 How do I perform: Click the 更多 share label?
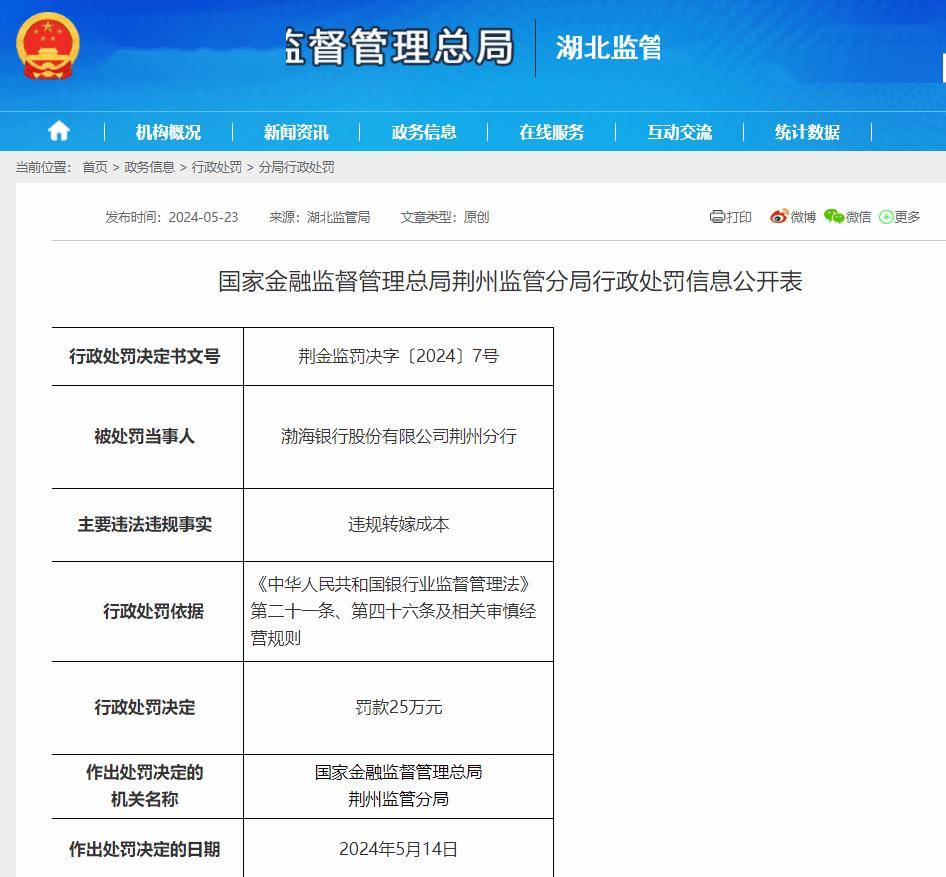click(907, 217)
